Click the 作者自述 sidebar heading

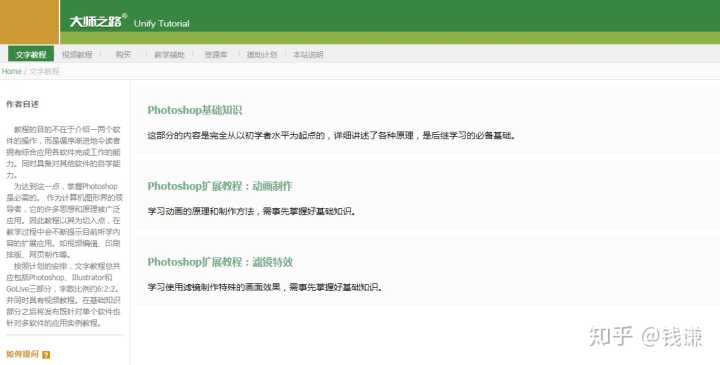coord(22,104)
